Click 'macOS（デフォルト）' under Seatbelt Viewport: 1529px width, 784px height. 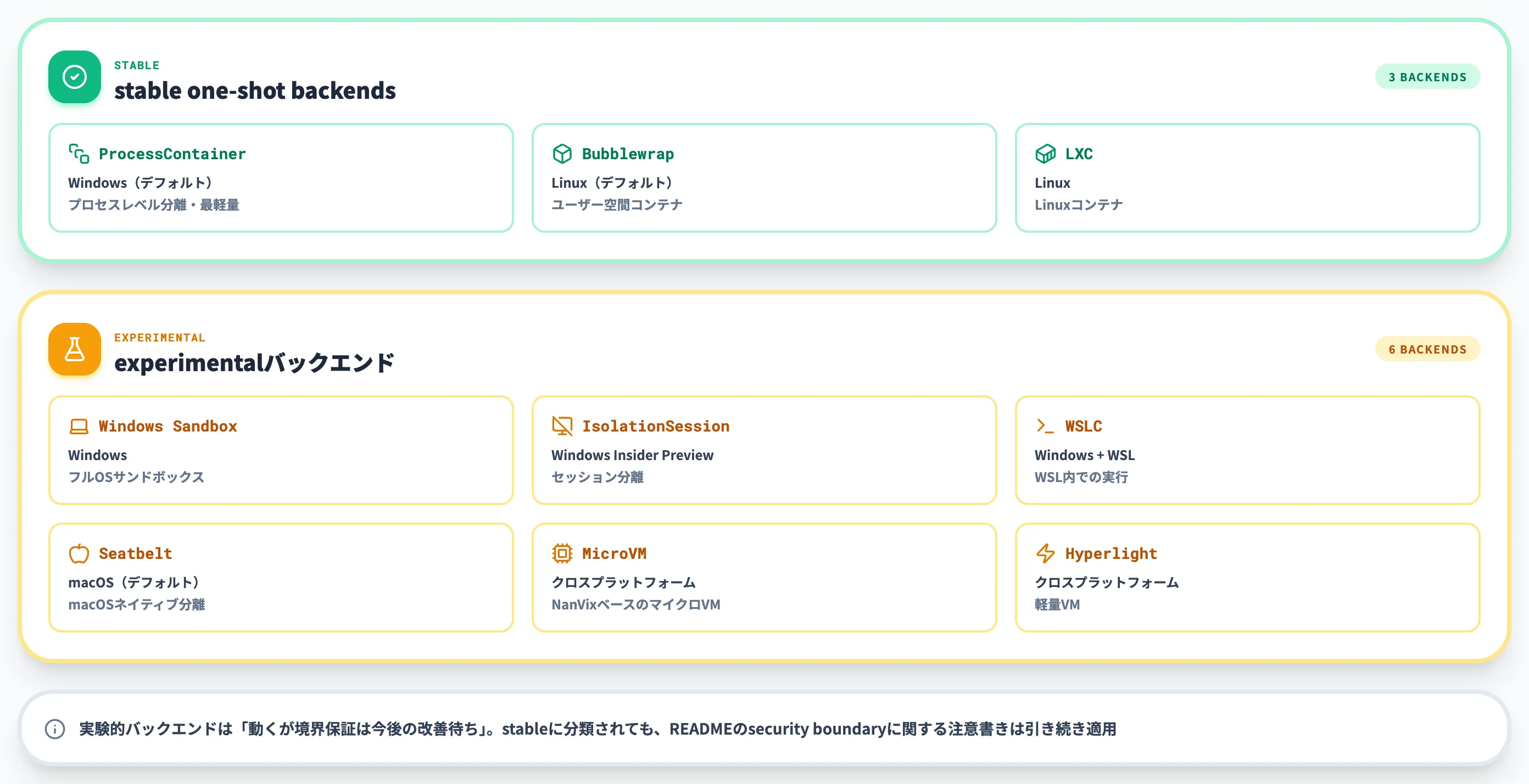133,582
